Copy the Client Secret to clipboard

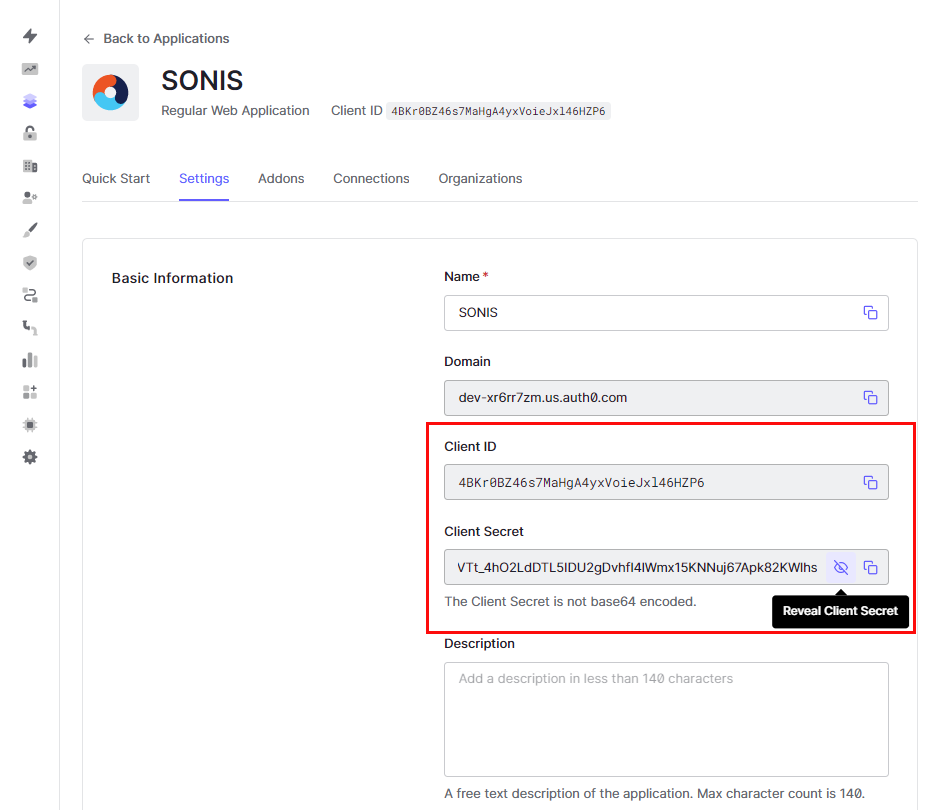click(x=871, y=567)
